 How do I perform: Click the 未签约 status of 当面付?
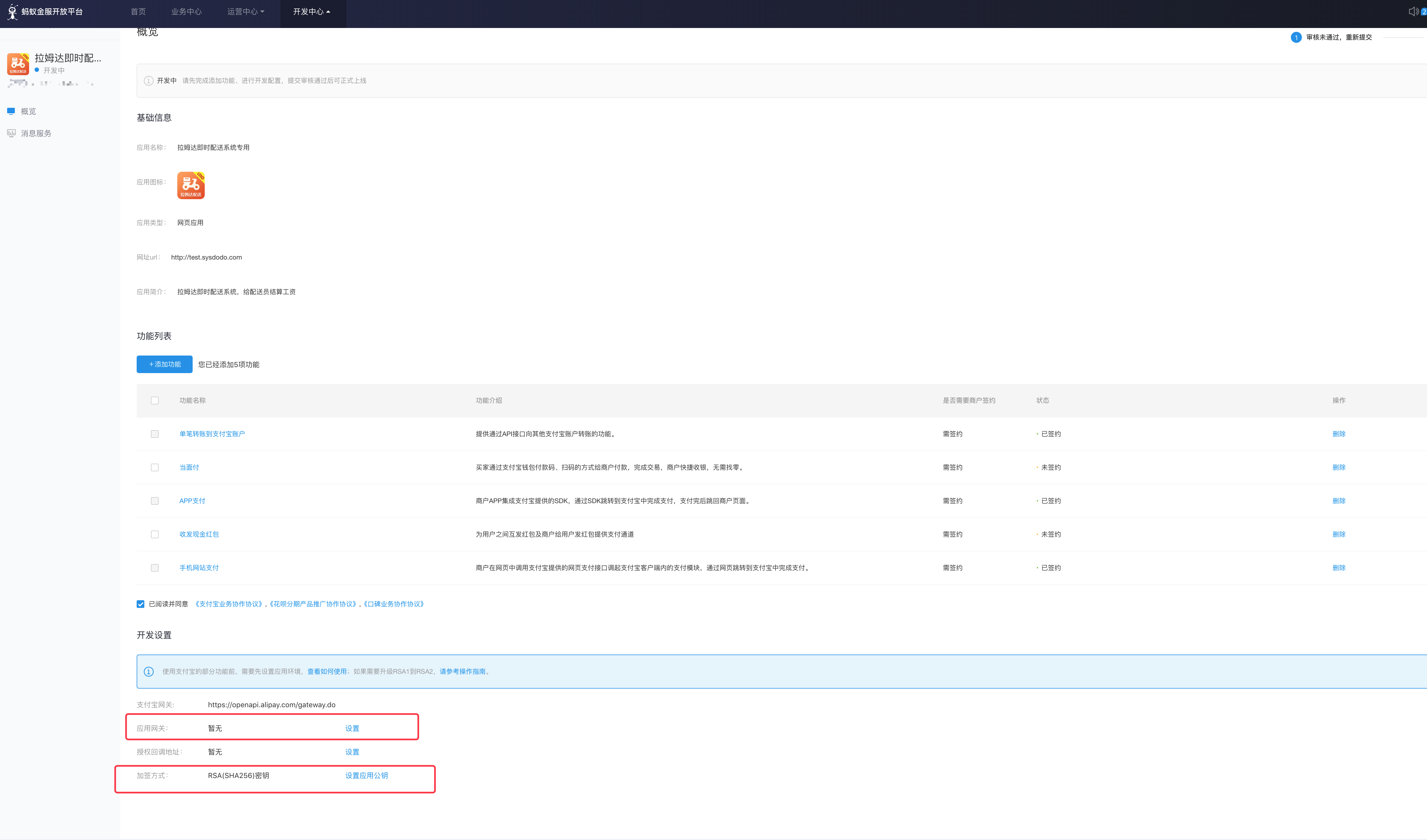[1051, 467]
